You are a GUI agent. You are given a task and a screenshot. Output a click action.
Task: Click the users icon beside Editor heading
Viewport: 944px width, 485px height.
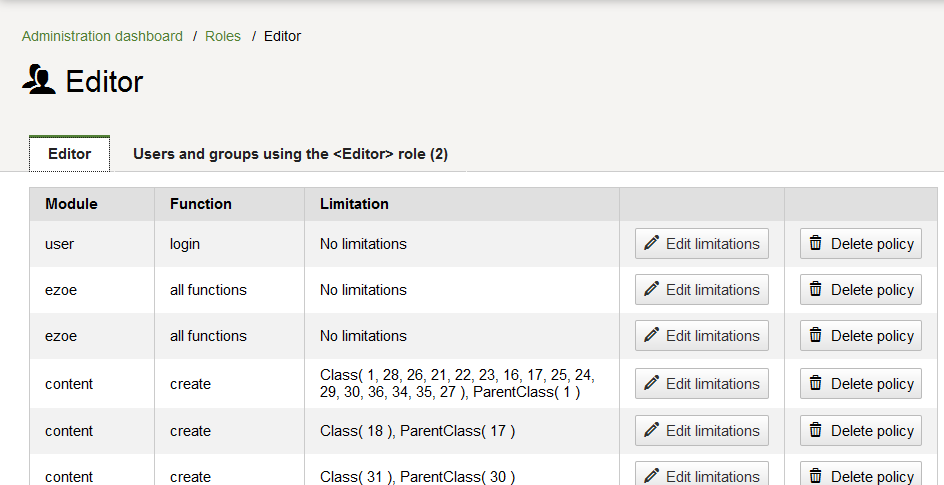tap(39, 79)
